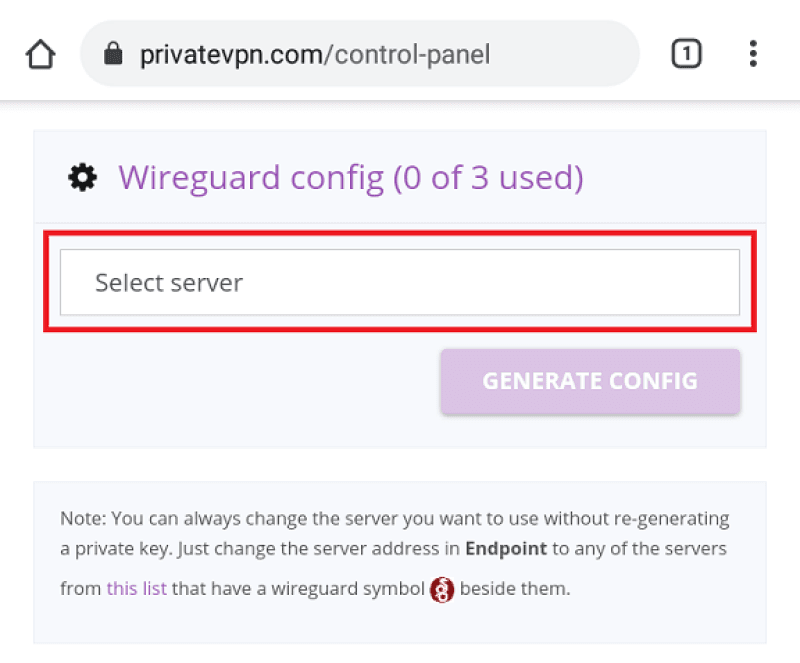Click the "/control-panel" part of the URL
Image resolution: width=800 pixels, height=663 pixels.
(x=407, y=54)
